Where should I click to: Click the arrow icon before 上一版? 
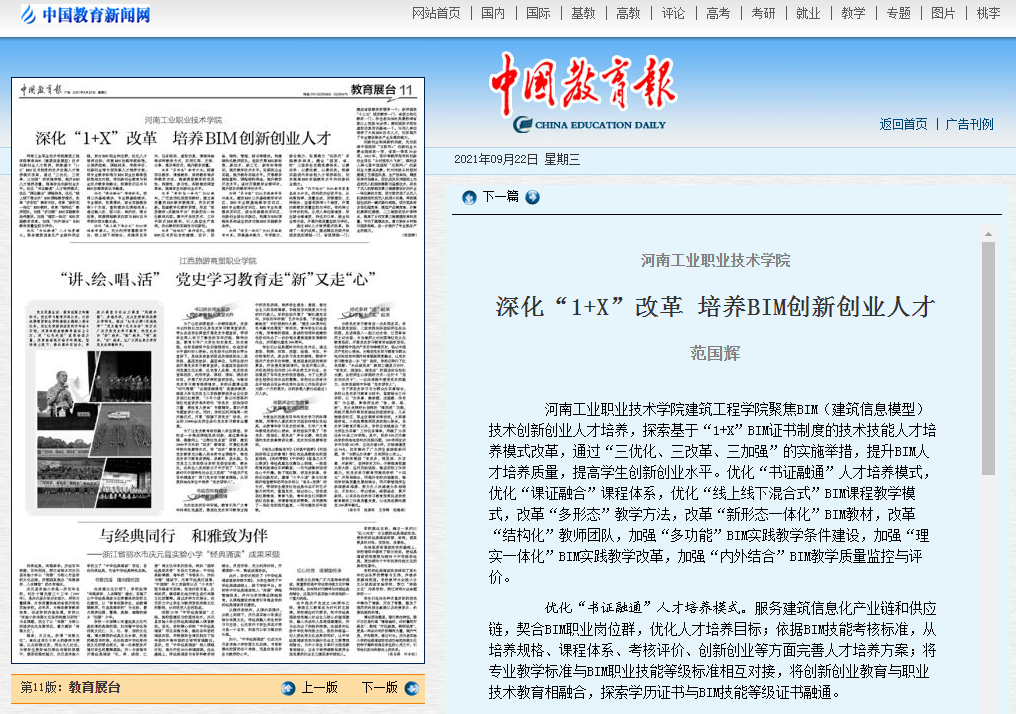[x=289, y=687]
